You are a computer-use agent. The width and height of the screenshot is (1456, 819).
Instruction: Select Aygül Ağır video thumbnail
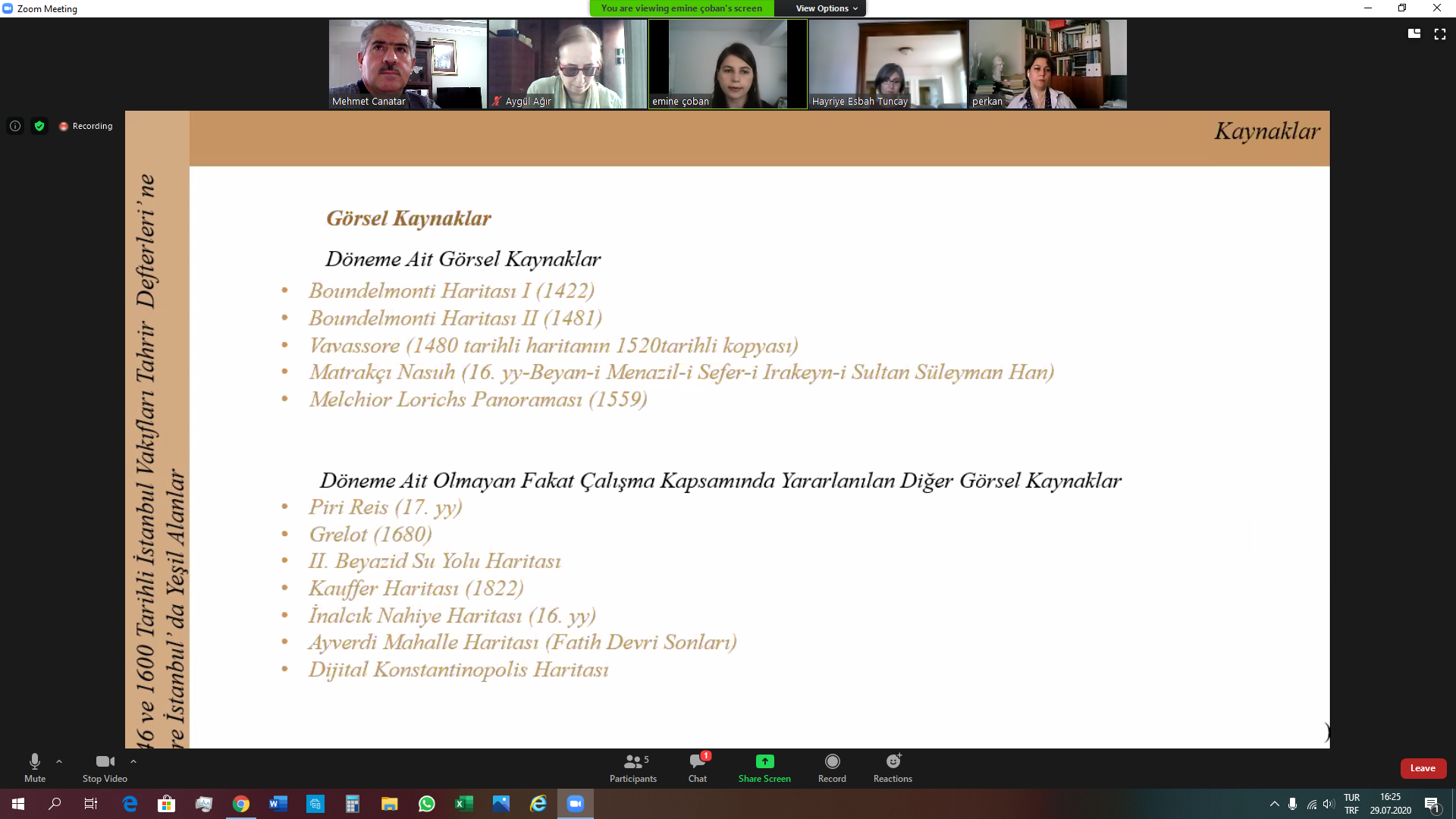567,64
